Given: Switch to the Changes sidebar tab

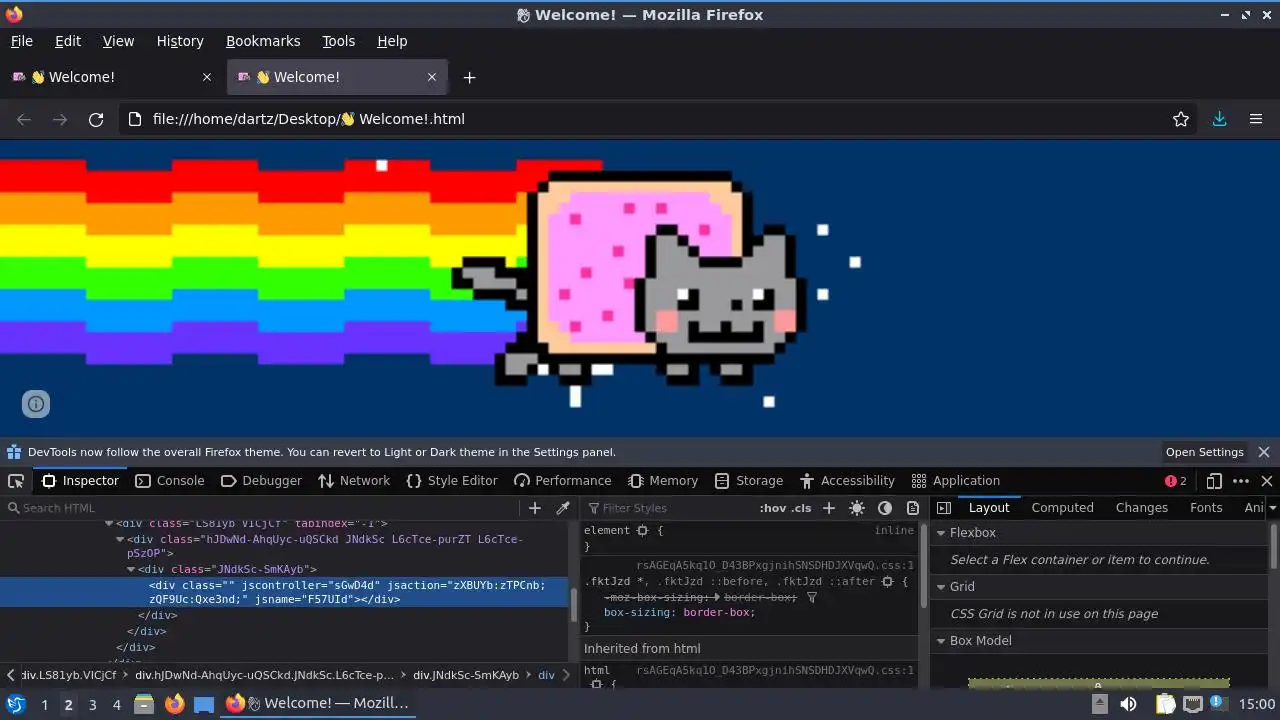Looking at the screenshot, I should 1141,508.
